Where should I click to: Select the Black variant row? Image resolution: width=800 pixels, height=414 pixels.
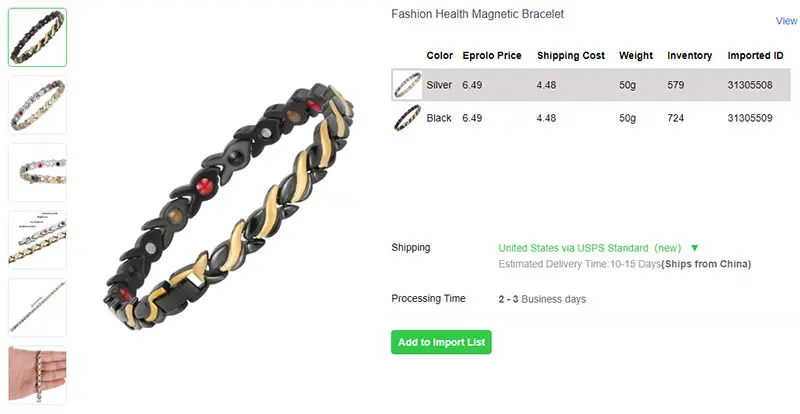[x=591, y=118]
